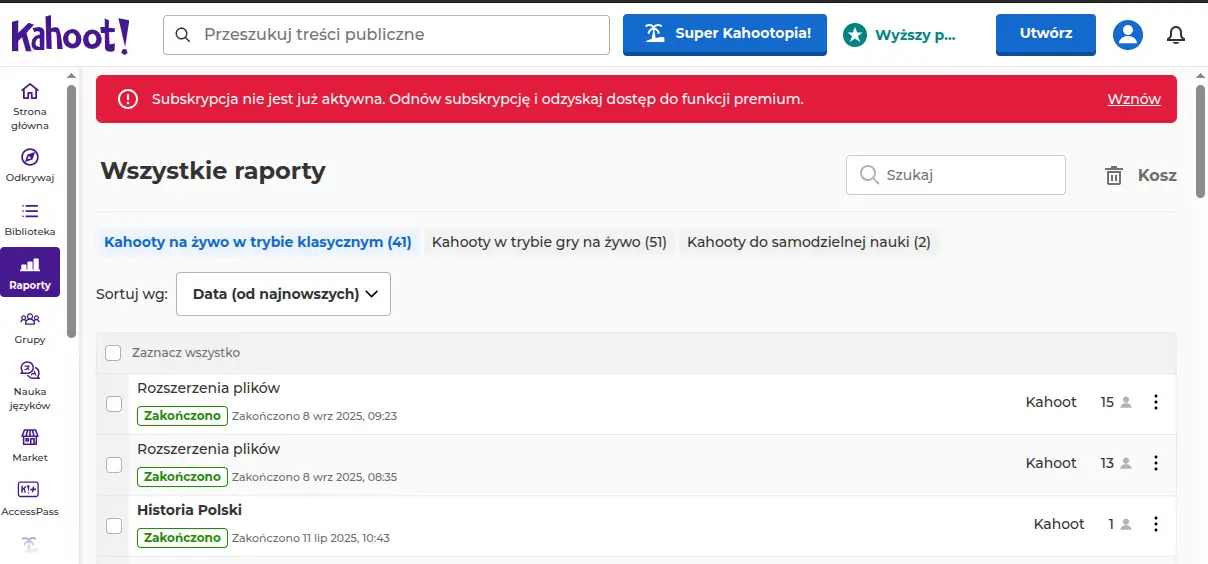This screenshot has width=1208, height=564.
Task: Tick the Zaznacz wszystko checkbox
Action: [113, 353]
